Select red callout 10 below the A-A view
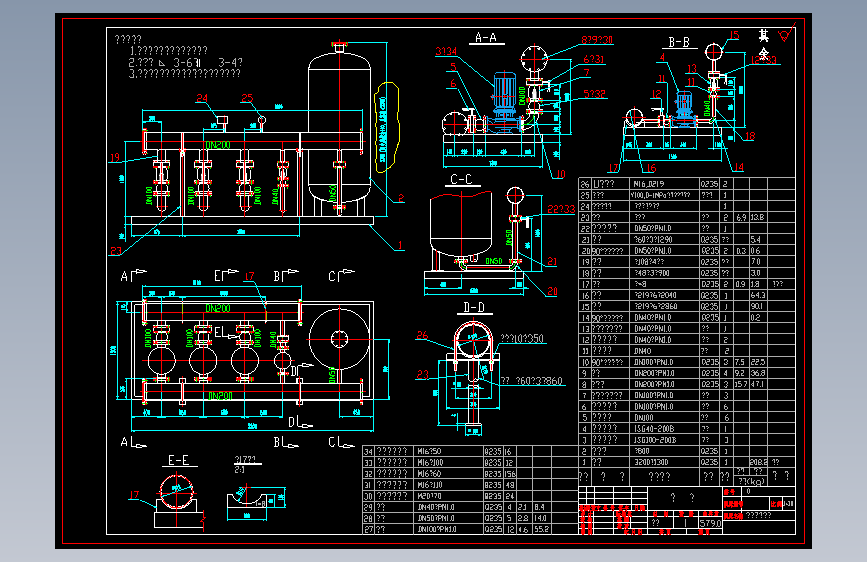The height and width of the screenshot is (562, 867). pyautogui.click(x=560, y=174)
